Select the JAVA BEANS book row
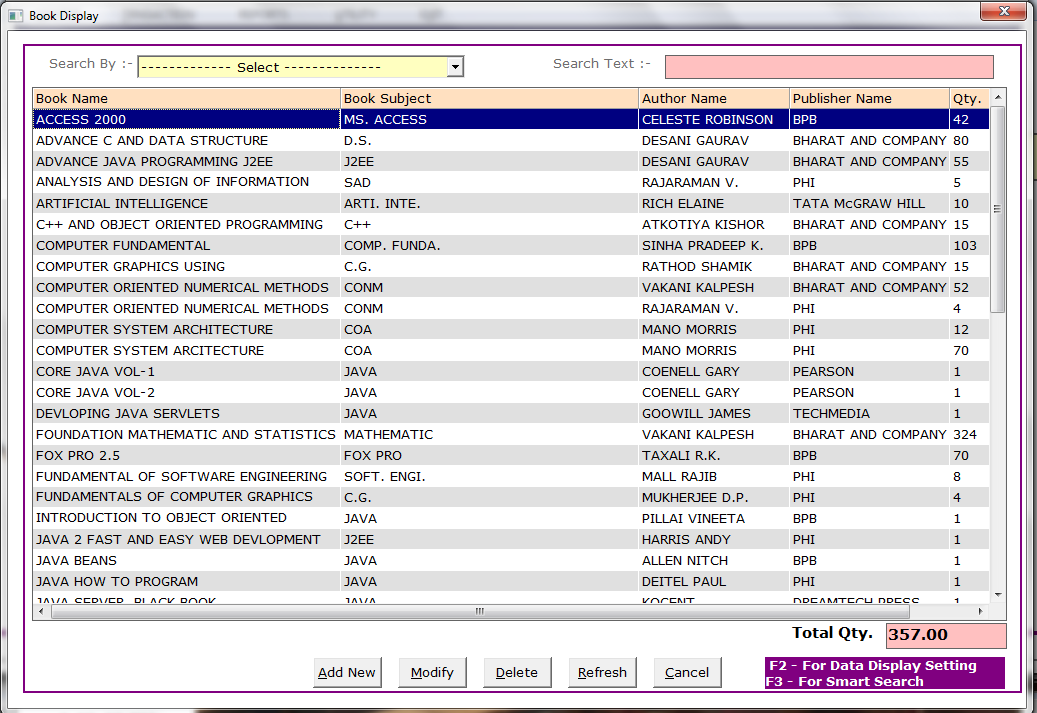This screenshot has width=1037, height=713. (76, 561)
